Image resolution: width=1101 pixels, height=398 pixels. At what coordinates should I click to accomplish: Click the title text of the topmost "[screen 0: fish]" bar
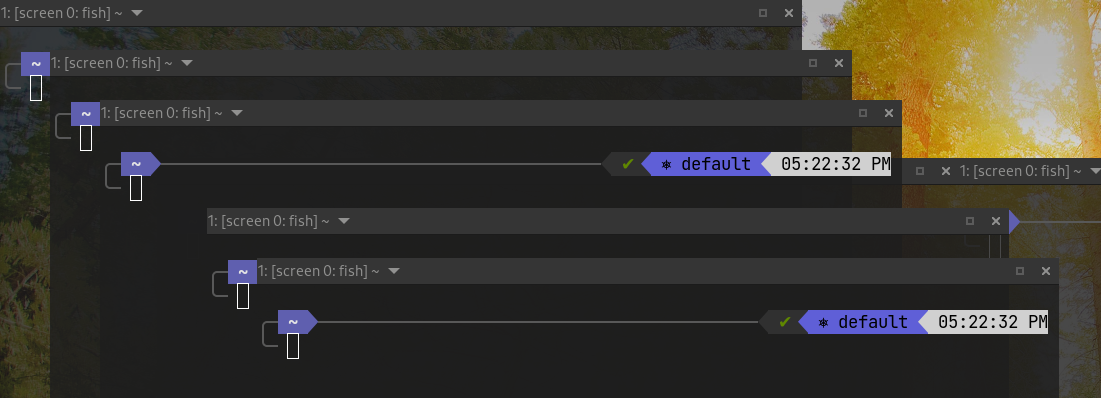[63, 13]
